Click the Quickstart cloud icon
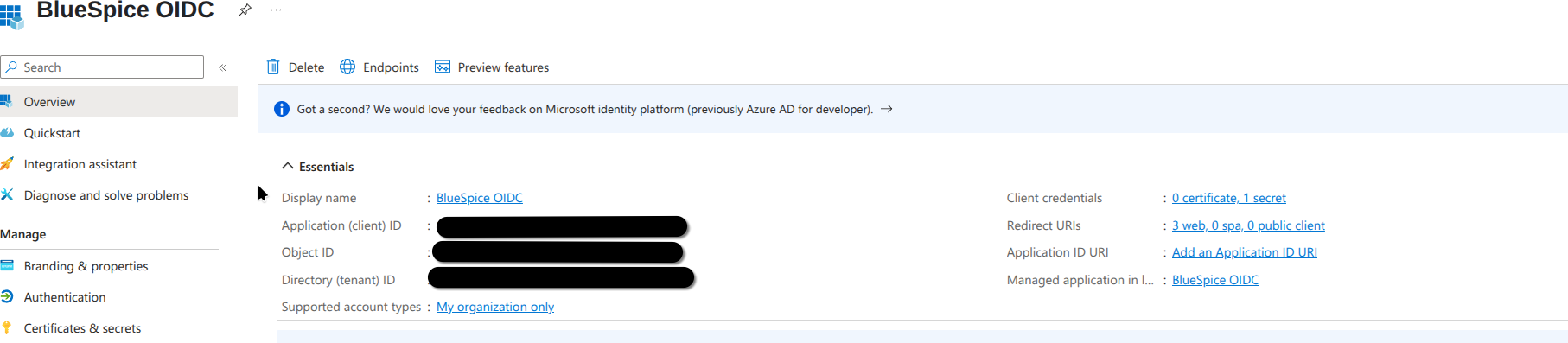This screenshot has height=343, width=1568. (x=7, y=132)
